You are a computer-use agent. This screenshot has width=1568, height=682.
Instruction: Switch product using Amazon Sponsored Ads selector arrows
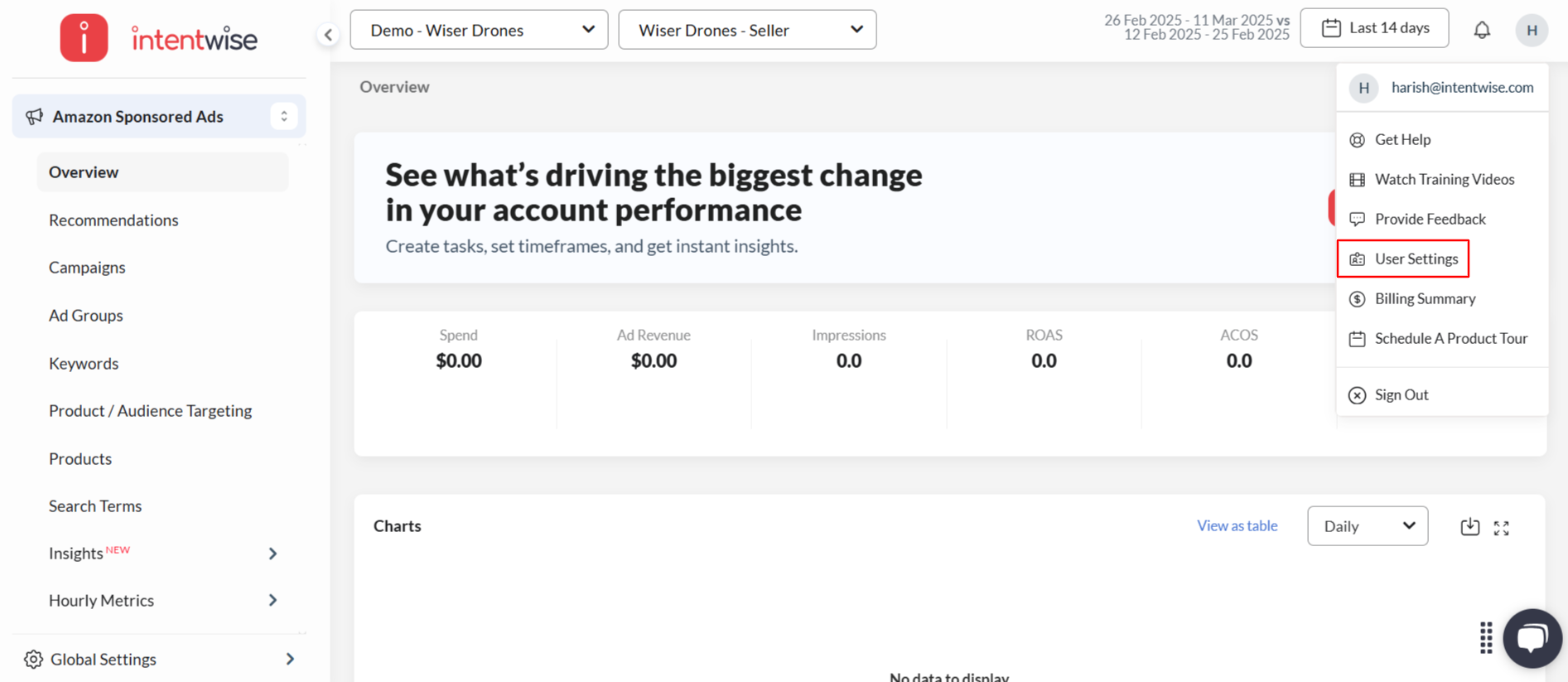click(x=284, y=116)
